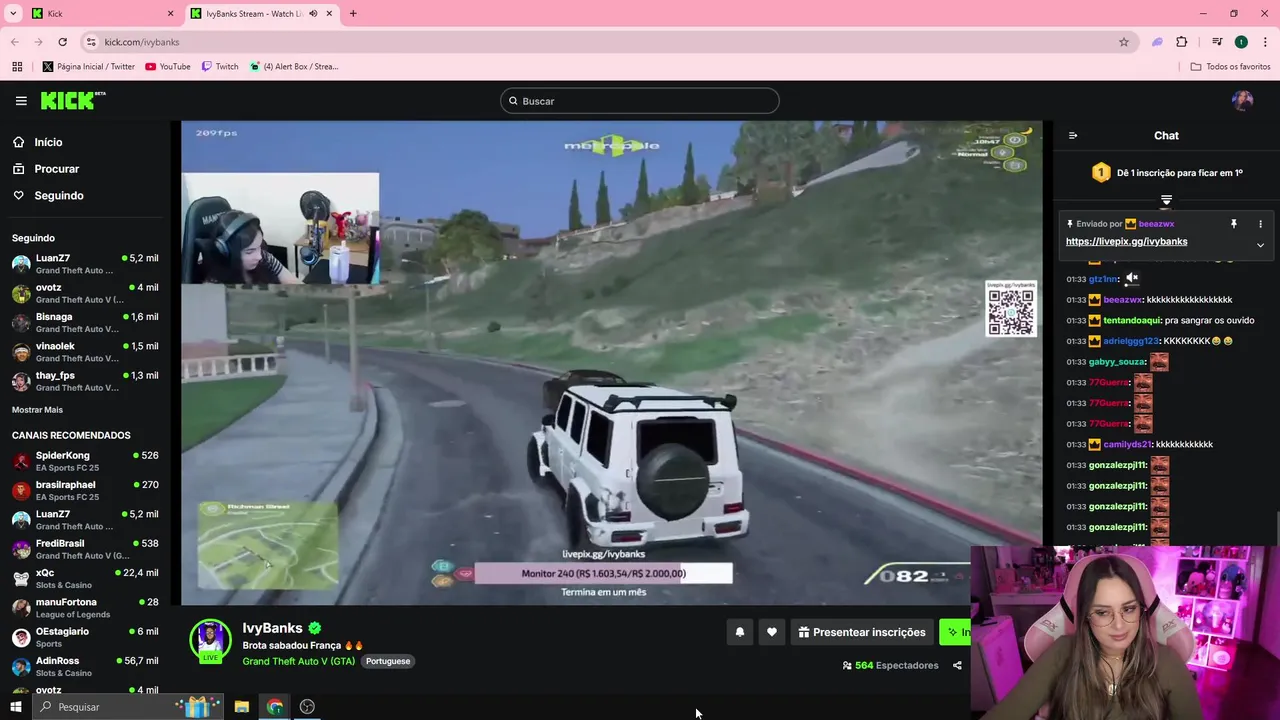Expand the pinned livepix message chevron
Image resolution: width=1280 pixels, height=720 pixels.
pos(1260,245)
